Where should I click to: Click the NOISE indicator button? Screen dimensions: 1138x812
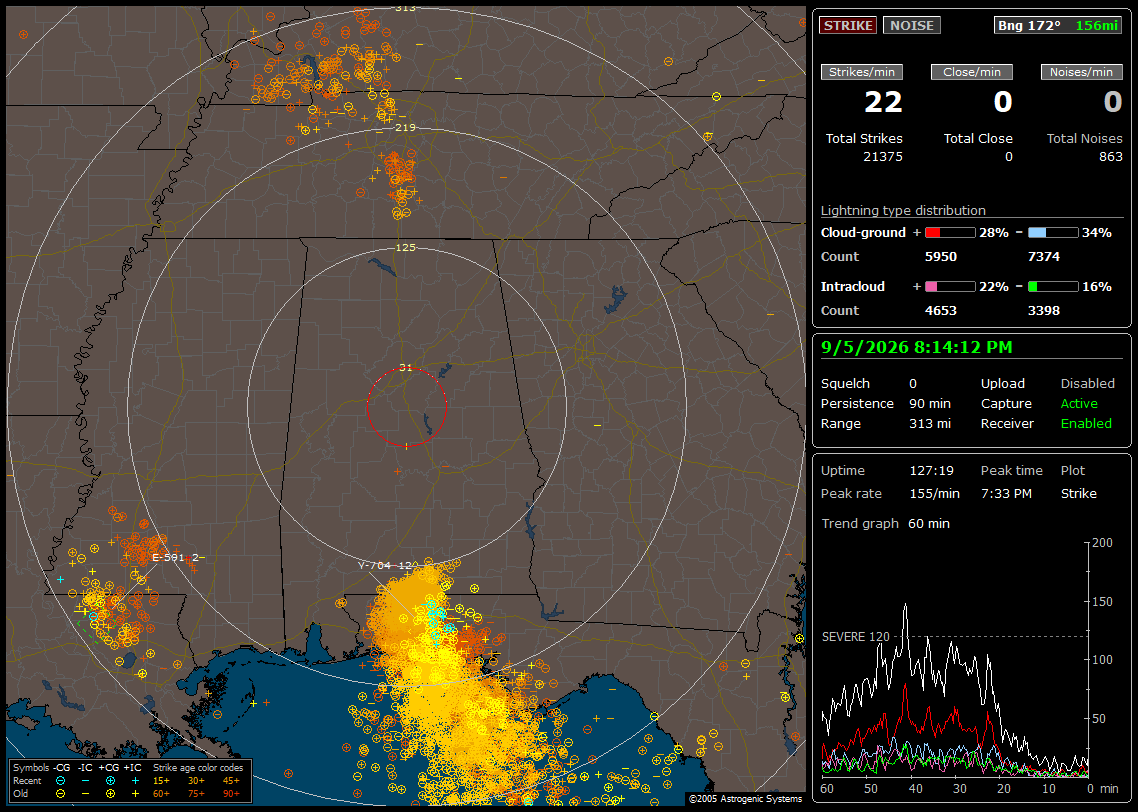912,25
